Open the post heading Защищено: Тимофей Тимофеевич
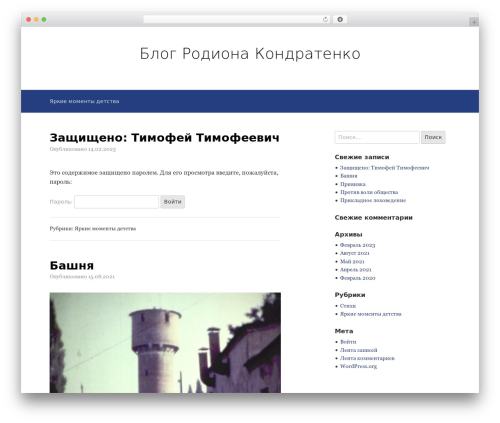 point(164,138)
